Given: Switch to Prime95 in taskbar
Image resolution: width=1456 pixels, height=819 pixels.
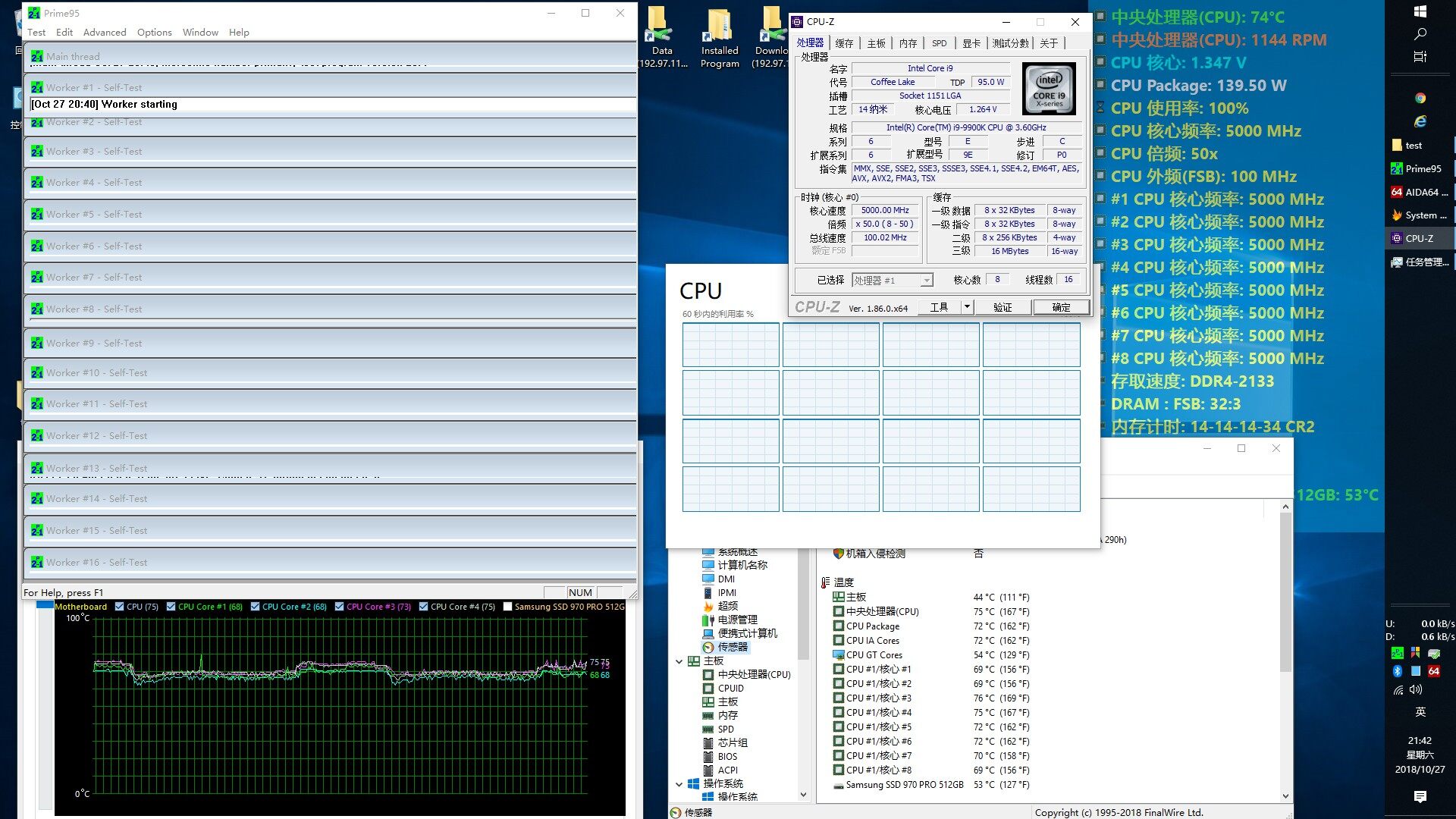Looking at the screenshot, I should pyautogui.click(x=1419, y=169).
